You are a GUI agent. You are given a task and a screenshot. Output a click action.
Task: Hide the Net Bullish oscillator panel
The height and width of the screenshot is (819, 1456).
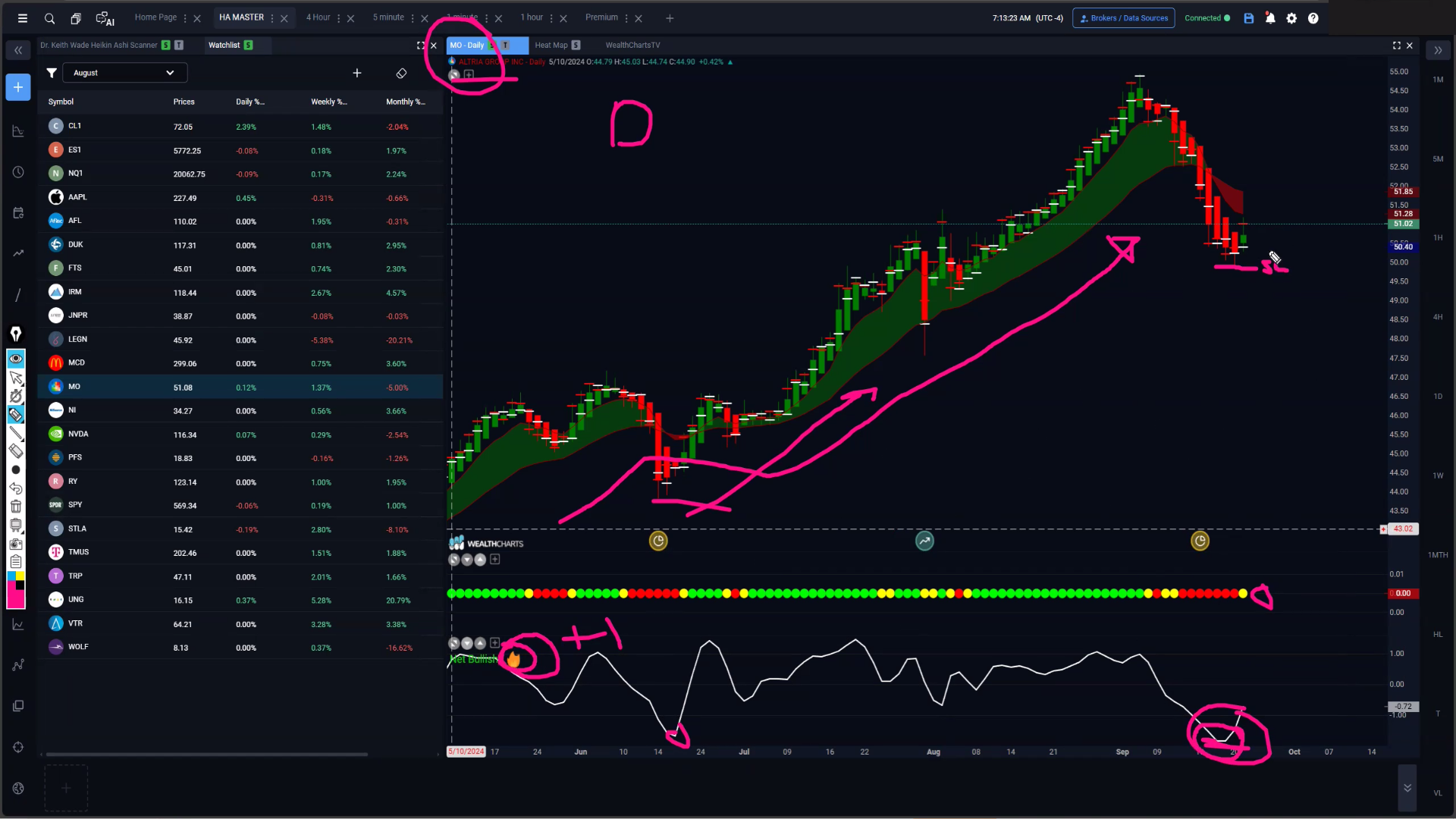point(454,643)
